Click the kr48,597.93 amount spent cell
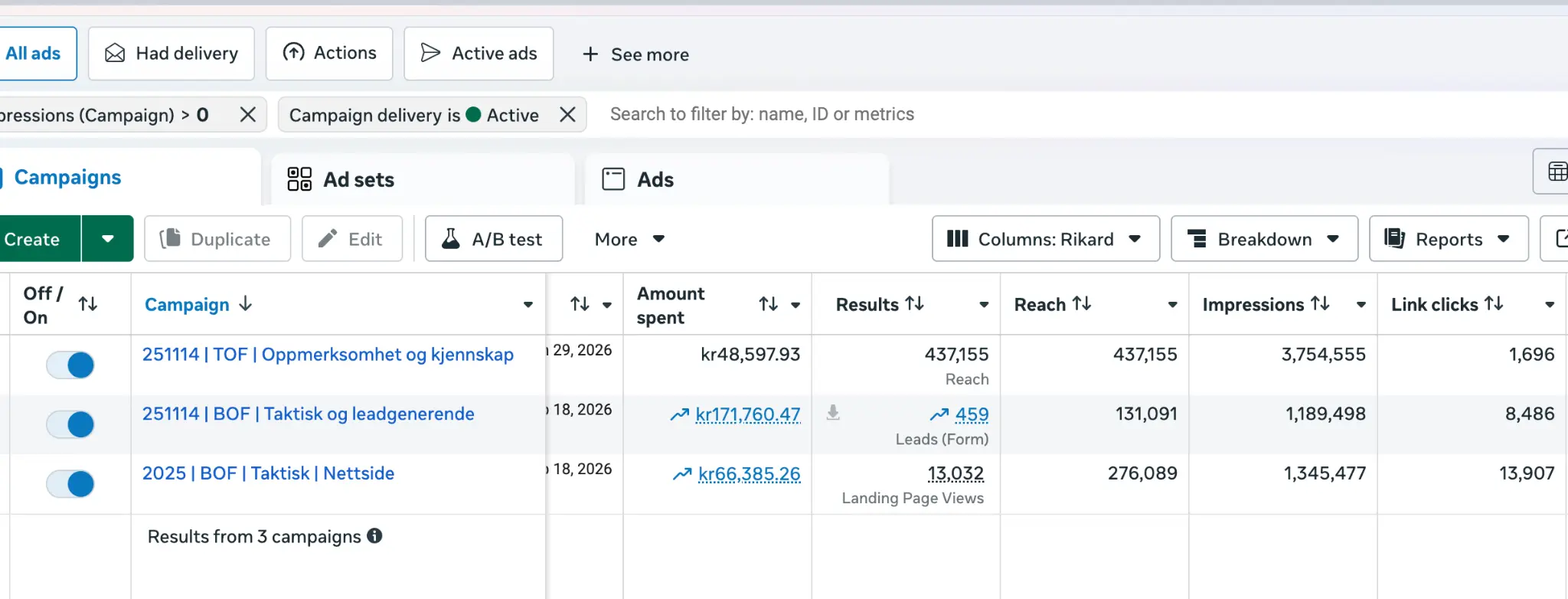The image size is (1568, 599). (750, 355)
